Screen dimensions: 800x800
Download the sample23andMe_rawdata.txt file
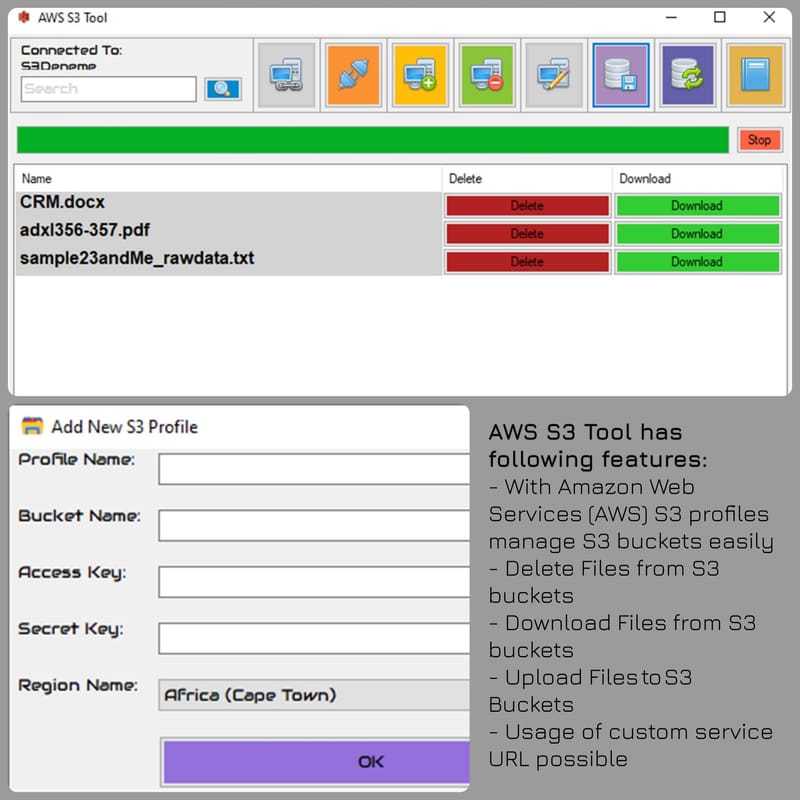(x=697, y=262)
